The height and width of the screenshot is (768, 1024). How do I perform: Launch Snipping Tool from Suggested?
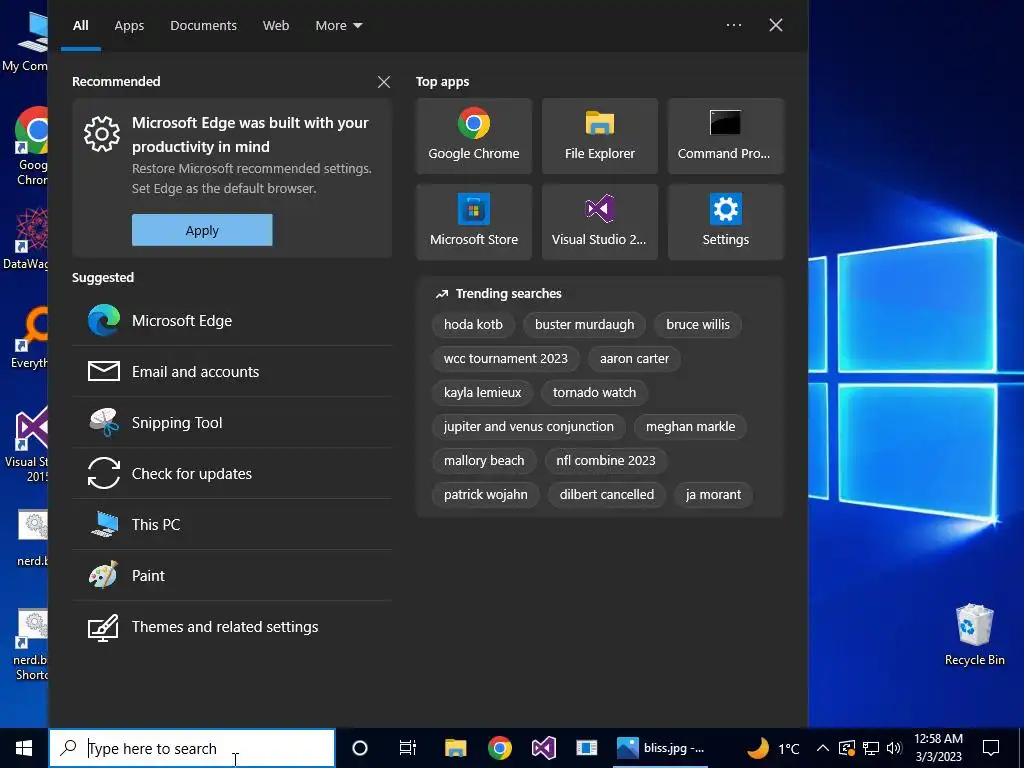pos(232,423)
